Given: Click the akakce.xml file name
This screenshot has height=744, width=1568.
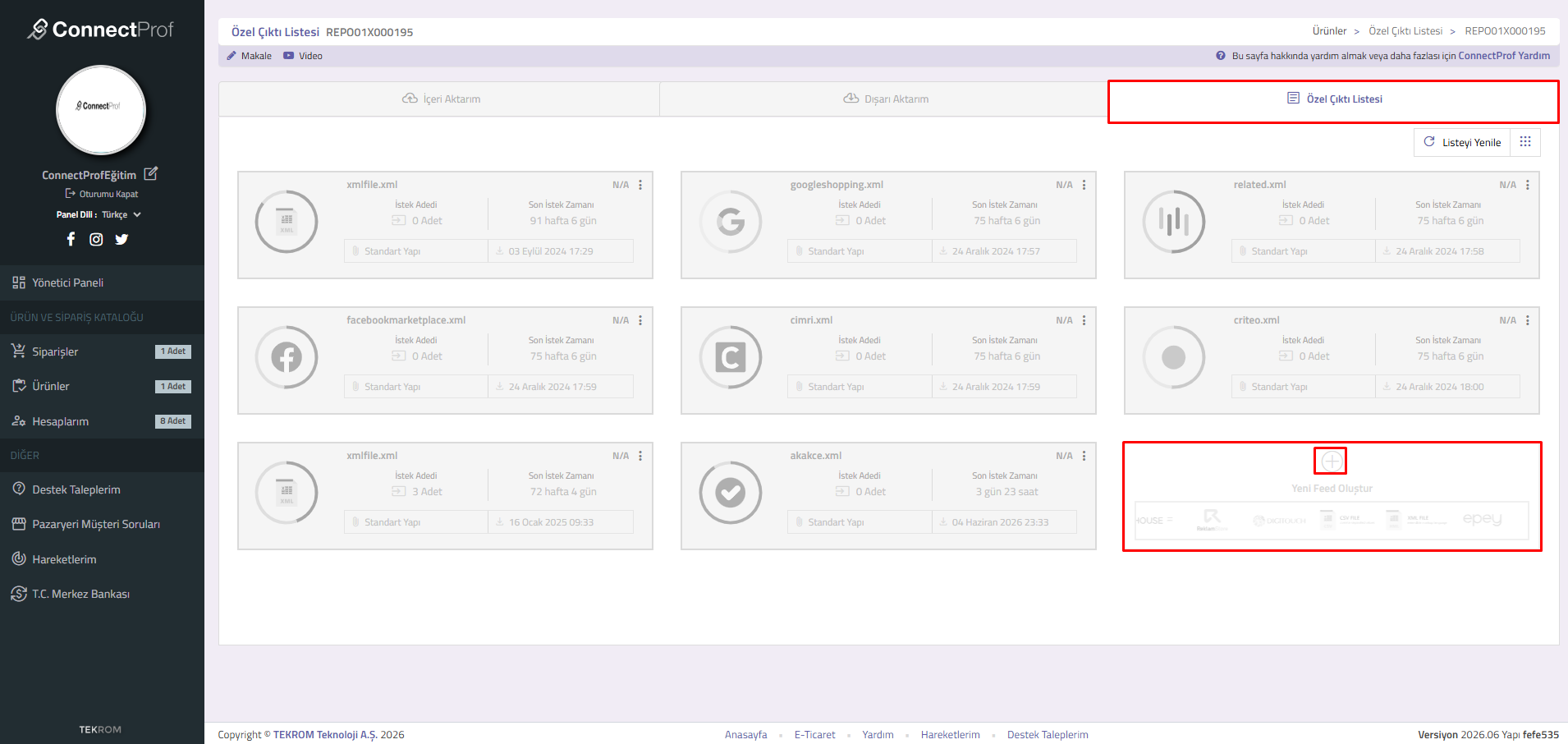Looking at the screenshot, I should pyautogui.click(x=815, y=456).
